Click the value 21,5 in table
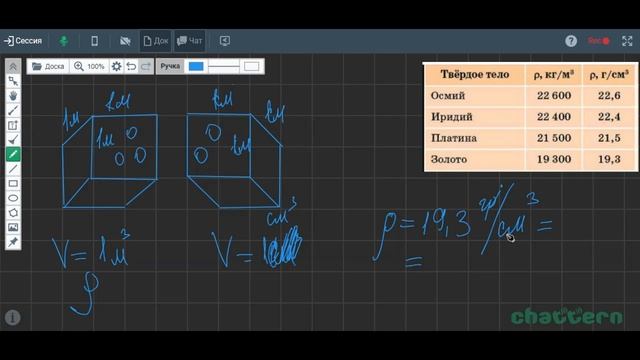This screenshot has height=360, width=640. click(x=609, y=138)
